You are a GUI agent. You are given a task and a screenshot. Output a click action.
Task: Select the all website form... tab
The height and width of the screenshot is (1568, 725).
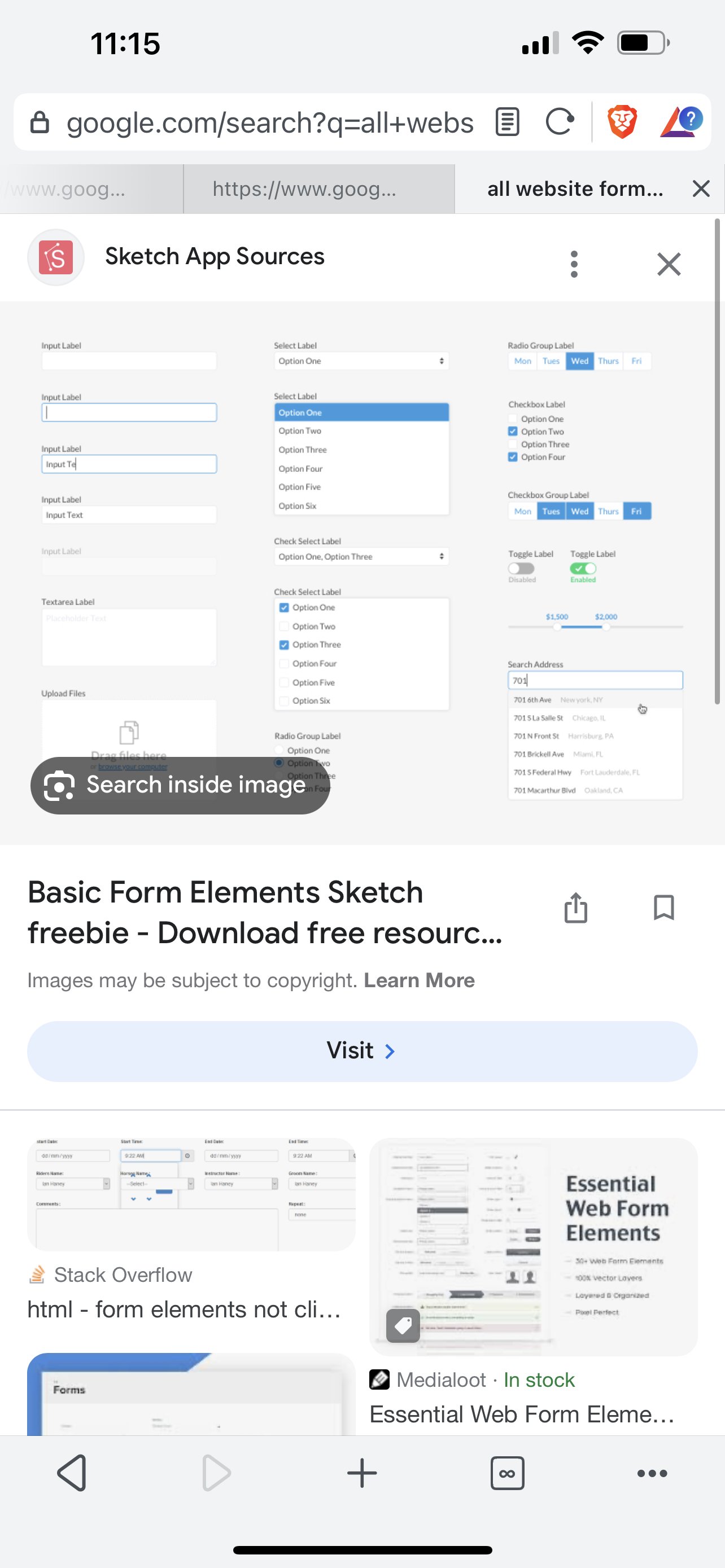click(575, 189)
